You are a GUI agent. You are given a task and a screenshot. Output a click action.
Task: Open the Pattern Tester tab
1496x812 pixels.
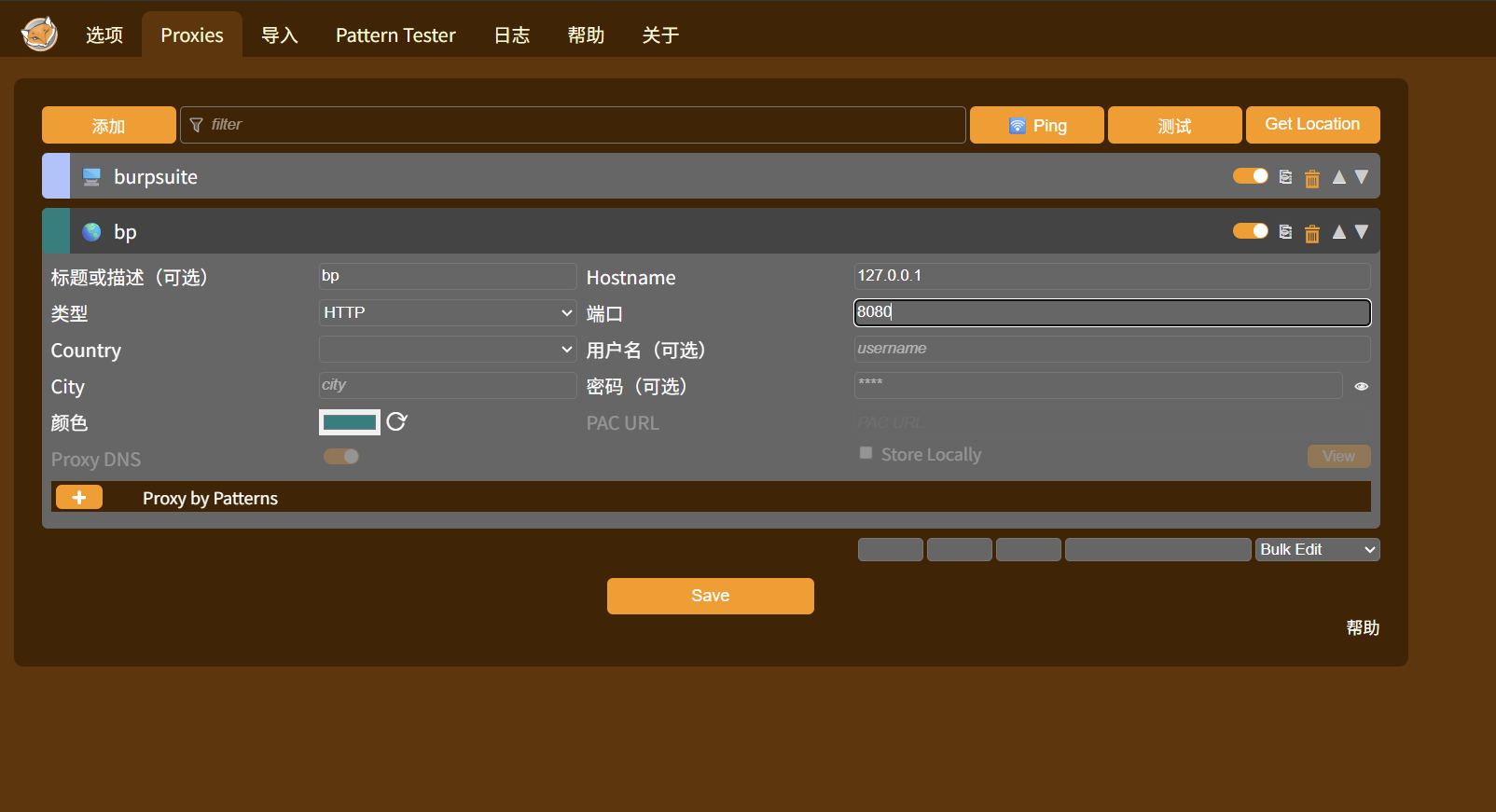395,35
